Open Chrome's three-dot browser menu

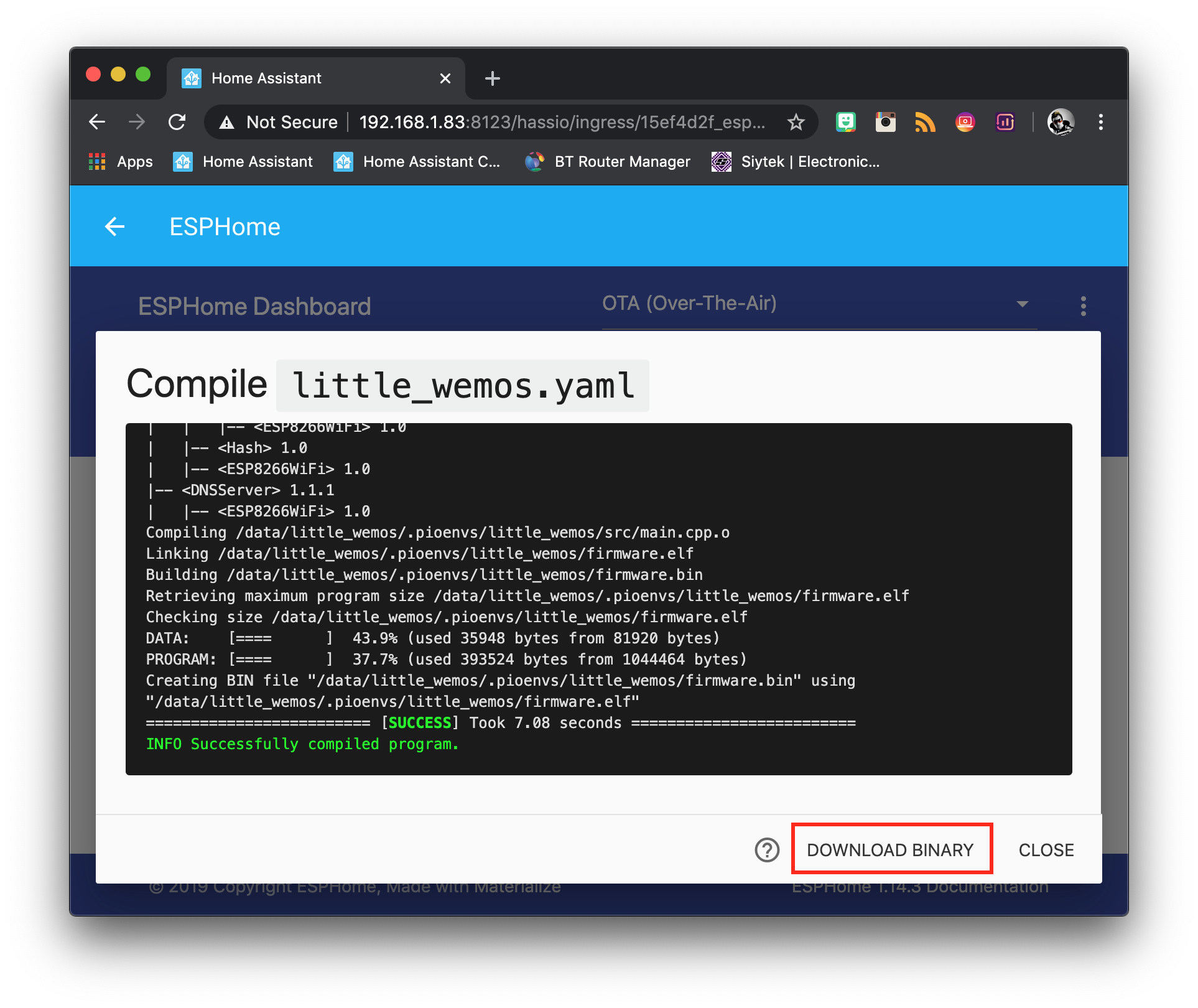[1101, 122]
